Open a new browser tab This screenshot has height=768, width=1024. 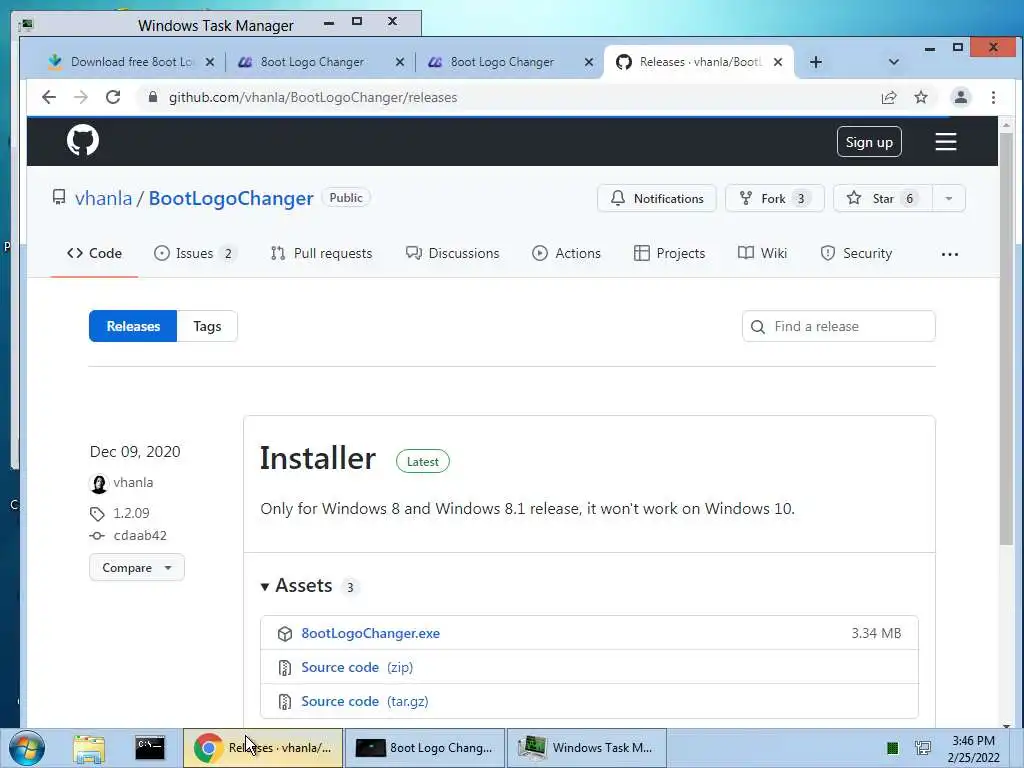pos(816,62)
